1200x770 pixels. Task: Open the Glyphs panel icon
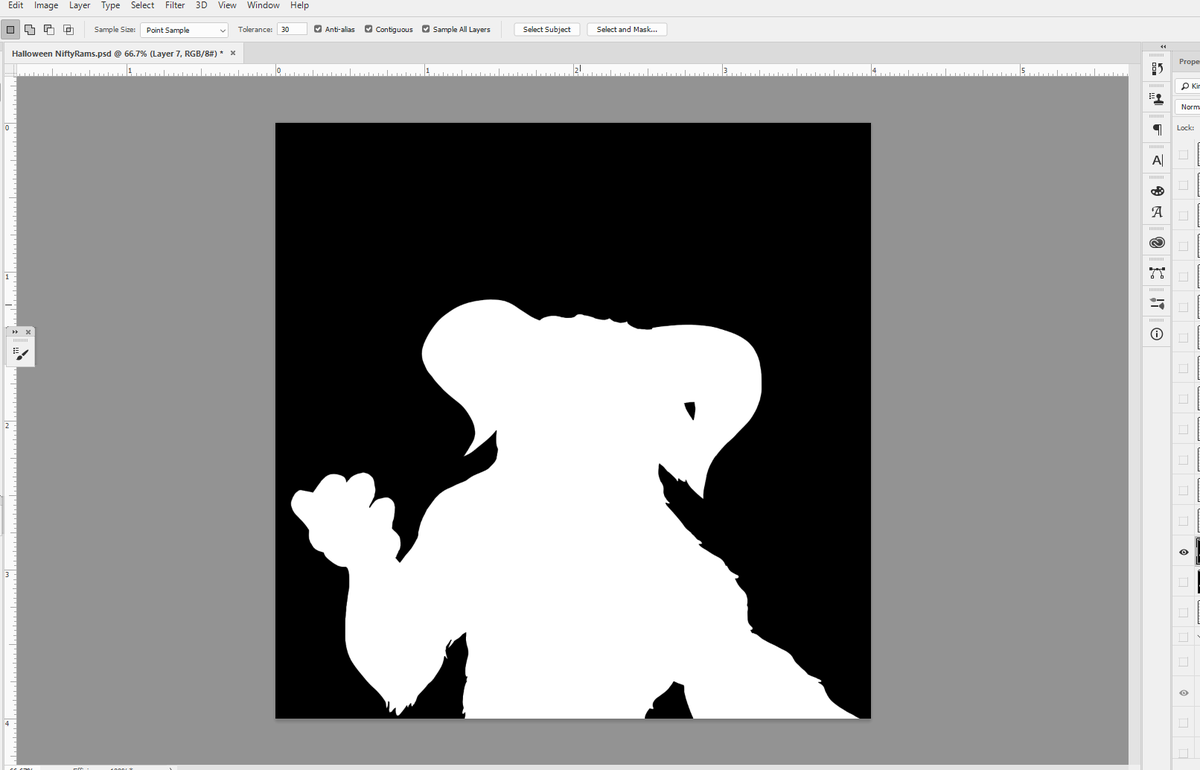(1156, 212)
